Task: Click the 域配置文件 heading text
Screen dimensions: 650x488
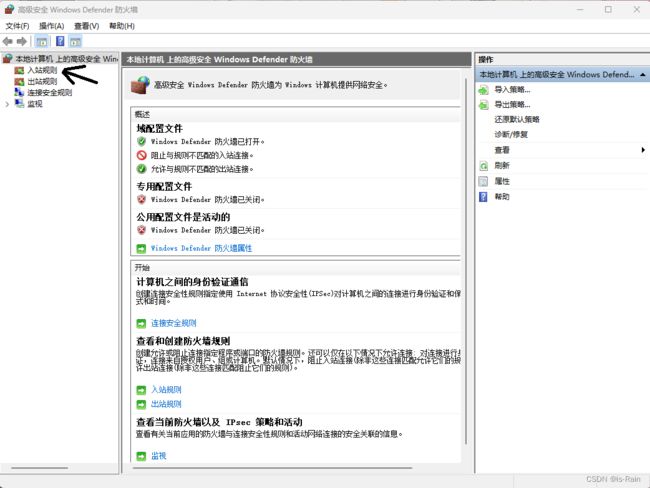Action: pos(160,129)
